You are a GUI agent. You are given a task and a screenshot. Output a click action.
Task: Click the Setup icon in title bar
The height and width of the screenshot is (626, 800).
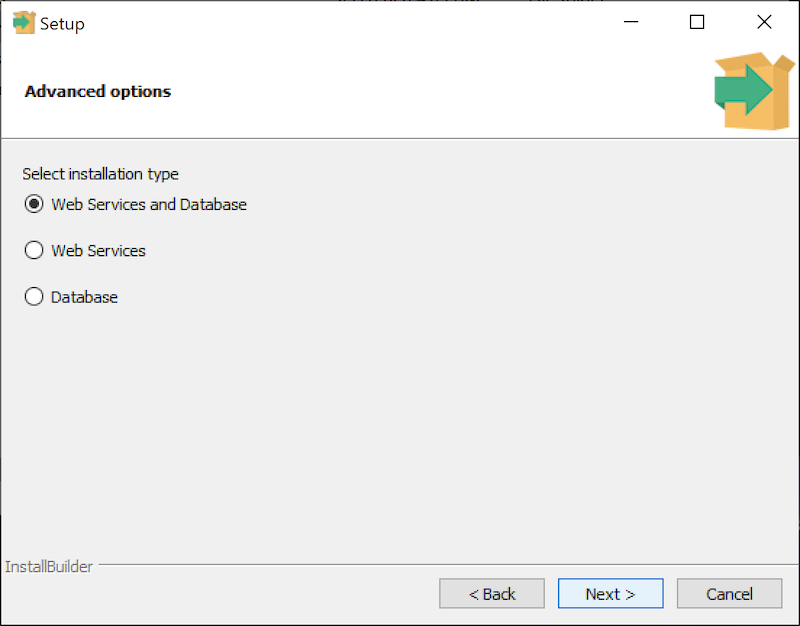[x=23, y=23]
